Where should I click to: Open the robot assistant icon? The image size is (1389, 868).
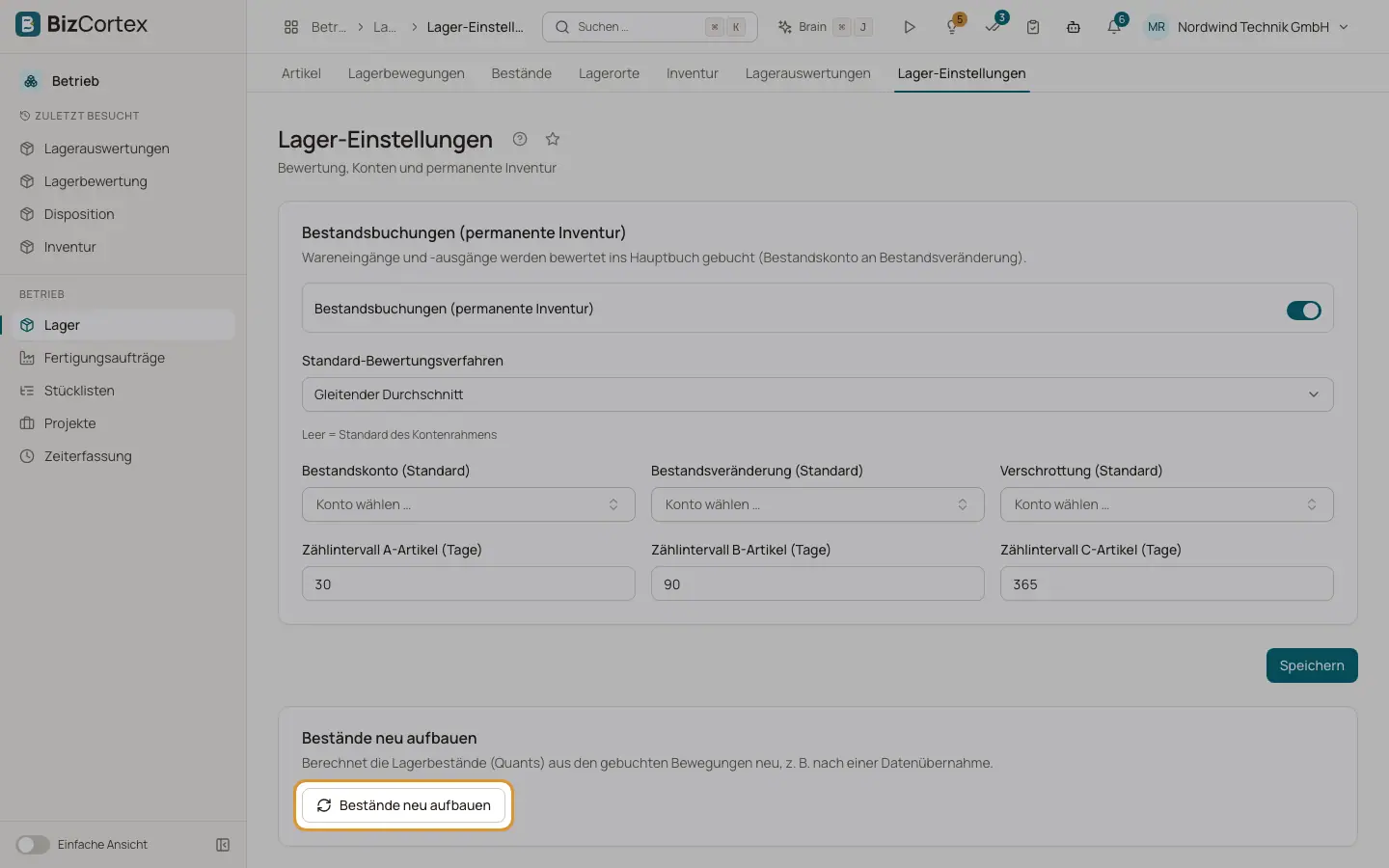[1074, 27]
